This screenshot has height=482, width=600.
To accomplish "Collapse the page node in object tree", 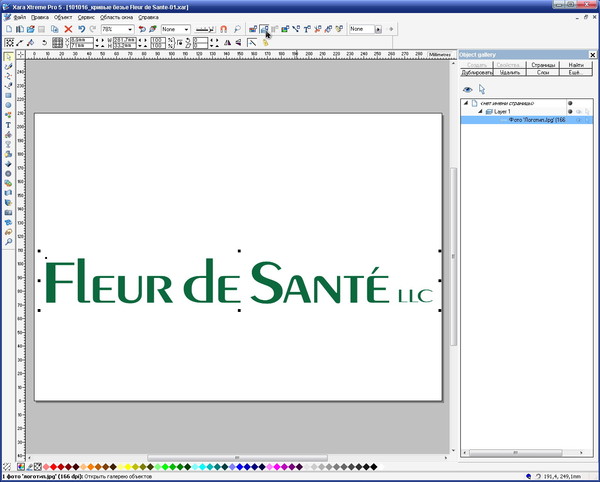I will tap(466, 103).
